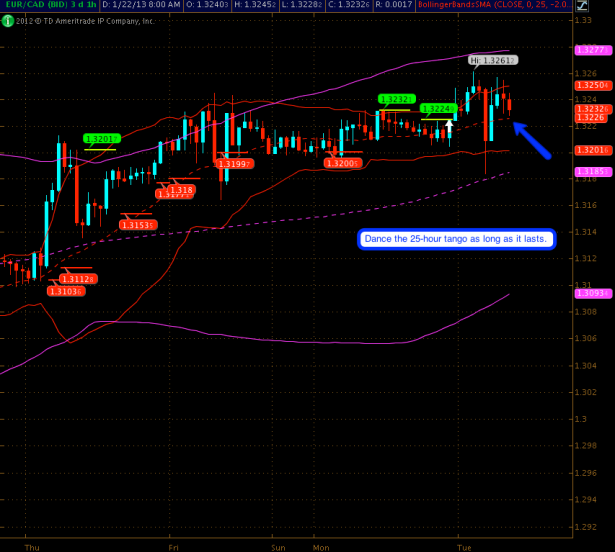
Task: Click the white up arrow signal marker
Action: (x=449, y=128)
